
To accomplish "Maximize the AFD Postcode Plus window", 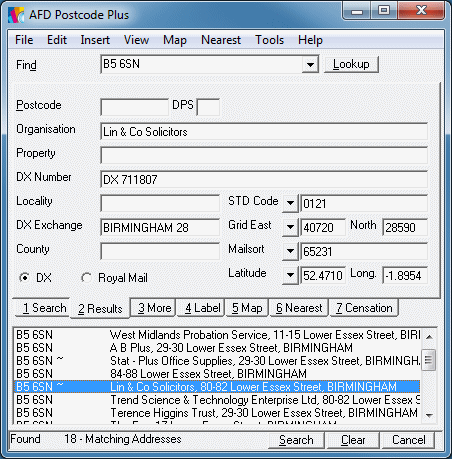I will click(384, 11).
